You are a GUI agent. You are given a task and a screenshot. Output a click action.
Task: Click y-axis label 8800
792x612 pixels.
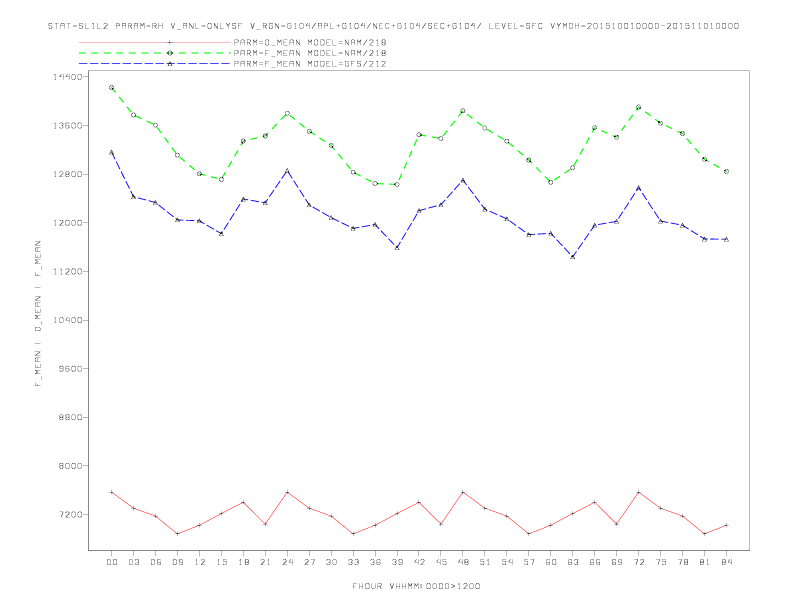point(70,418)
